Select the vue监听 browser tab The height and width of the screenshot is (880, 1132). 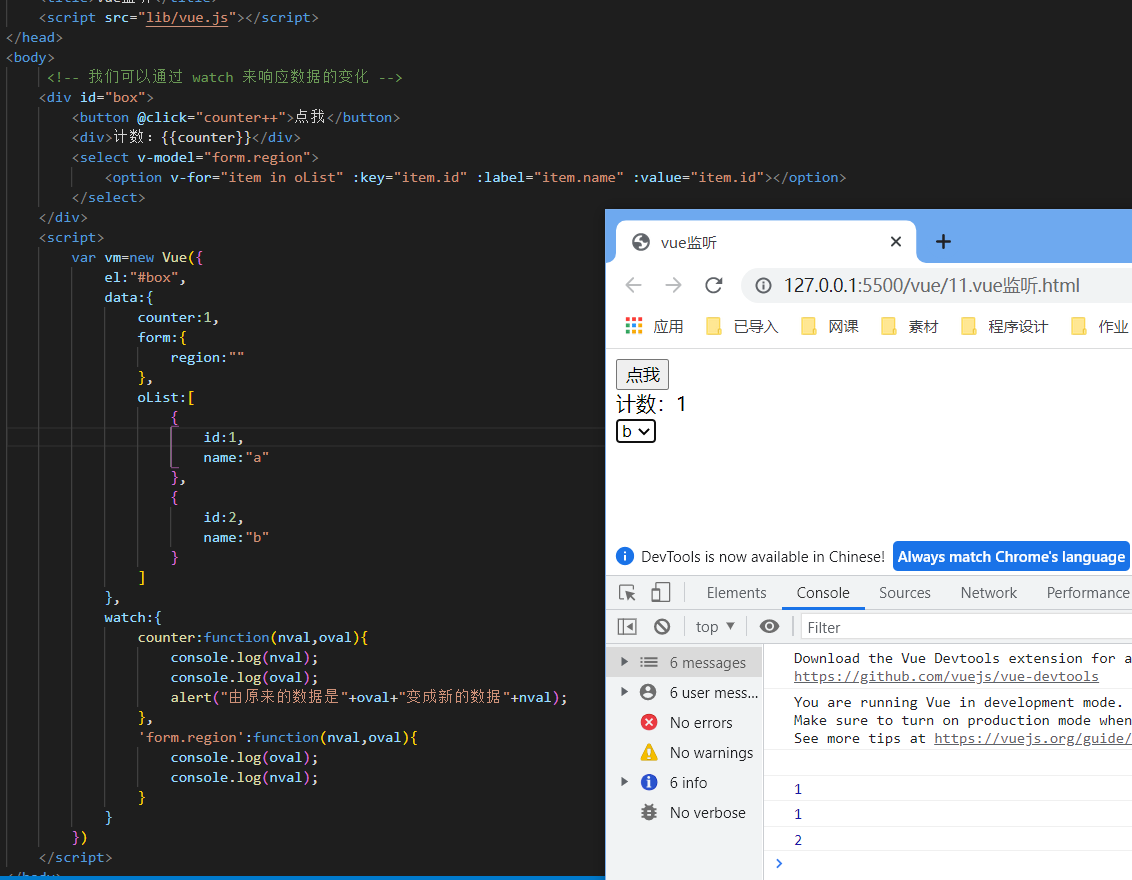tap(765, 242)
